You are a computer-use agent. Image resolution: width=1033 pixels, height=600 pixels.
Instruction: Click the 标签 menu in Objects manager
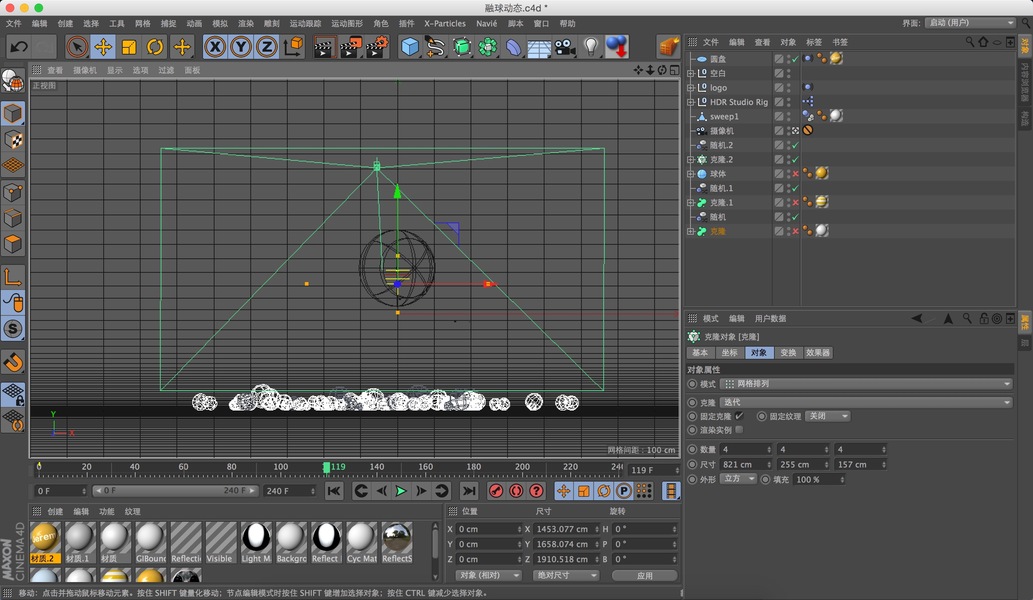pos(814,41)
